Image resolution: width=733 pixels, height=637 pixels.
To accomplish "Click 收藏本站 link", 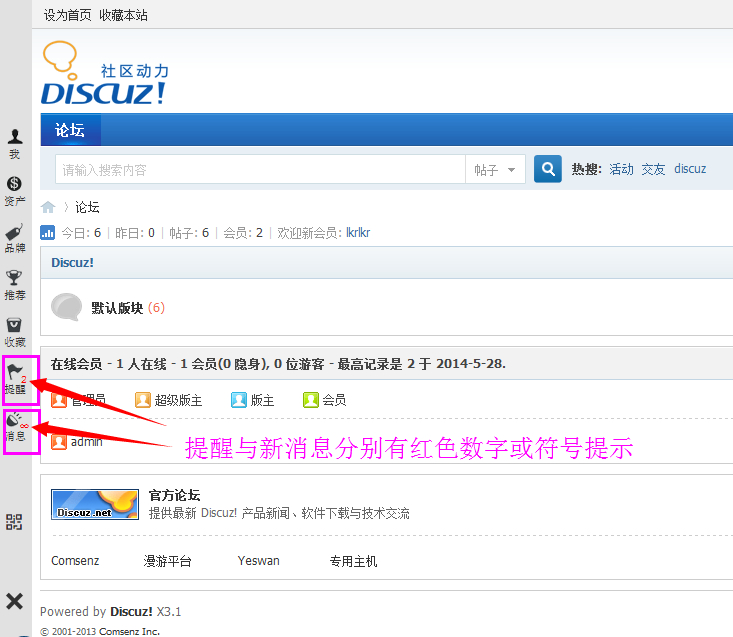I will pos(123,15).
